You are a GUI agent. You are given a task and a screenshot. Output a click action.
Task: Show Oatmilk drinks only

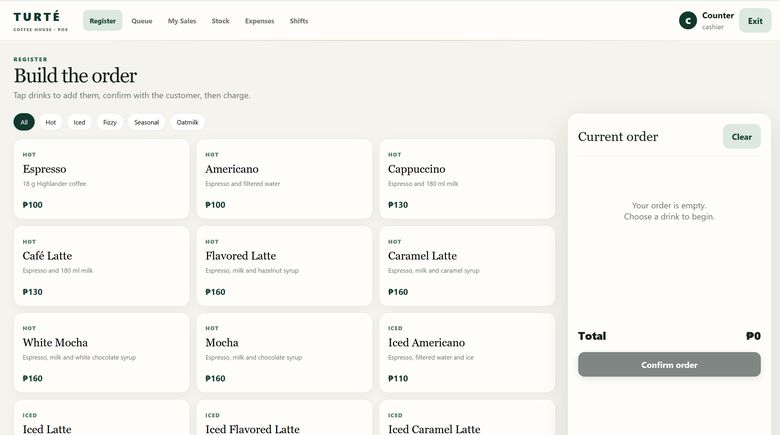tap(188, 122)
